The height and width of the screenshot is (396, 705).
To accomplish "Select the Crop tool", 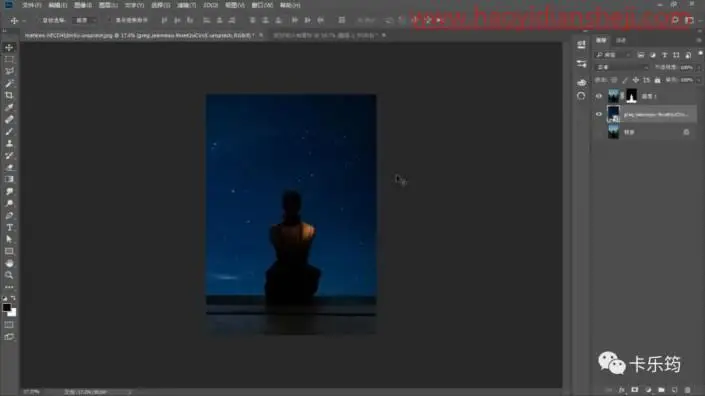I will point(9,95).
